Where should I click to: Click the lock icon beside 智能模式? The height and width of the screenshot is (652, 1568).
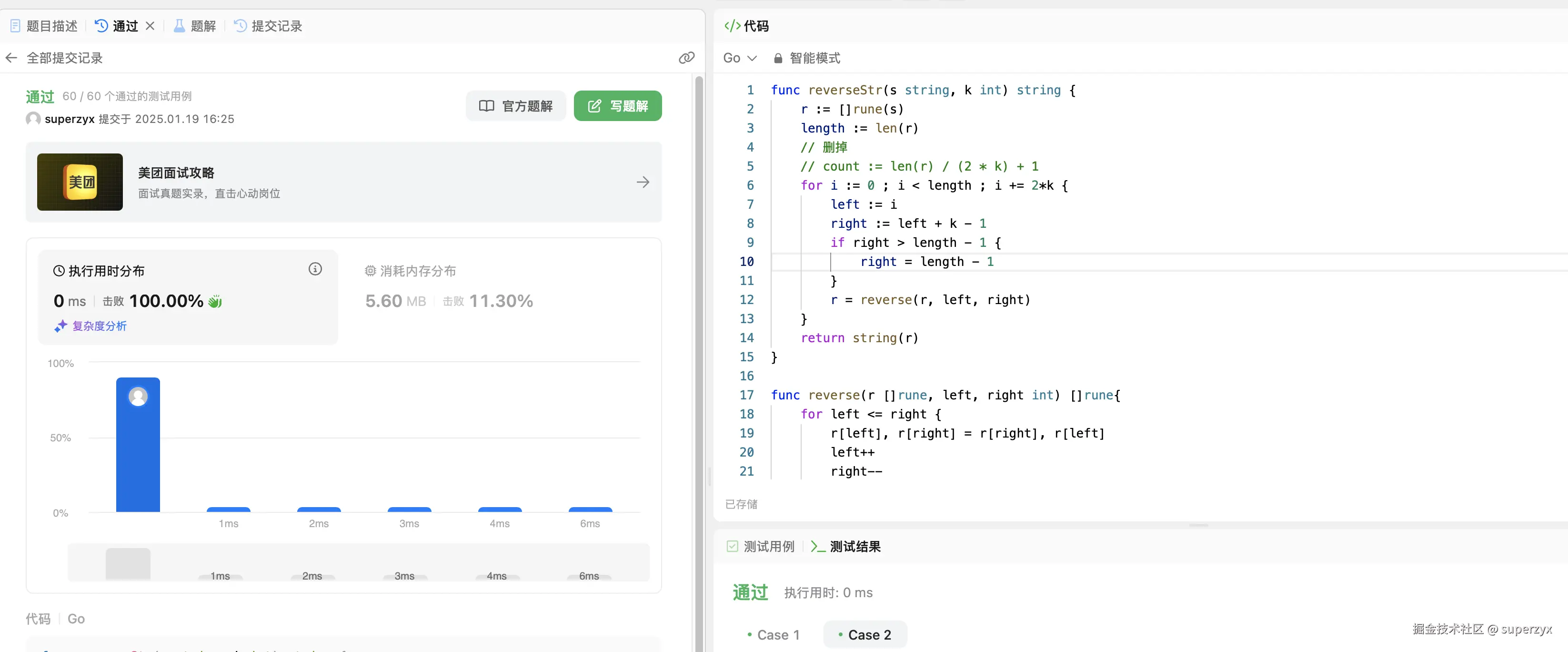[778, 59]
